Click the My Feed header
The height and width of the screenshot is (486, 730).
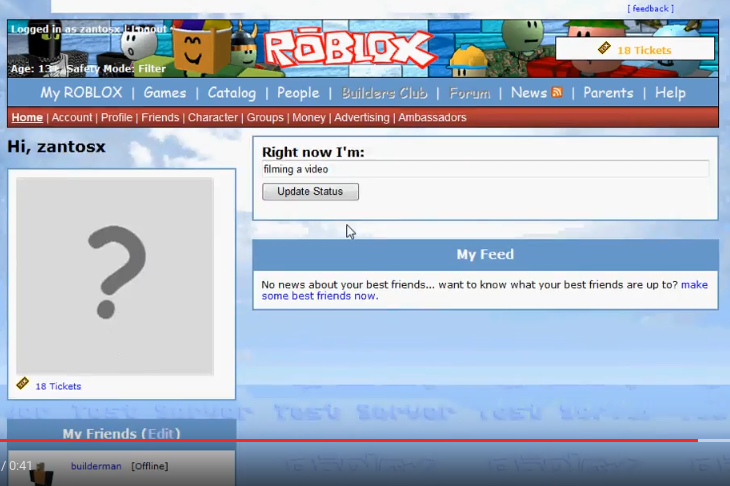485,254
